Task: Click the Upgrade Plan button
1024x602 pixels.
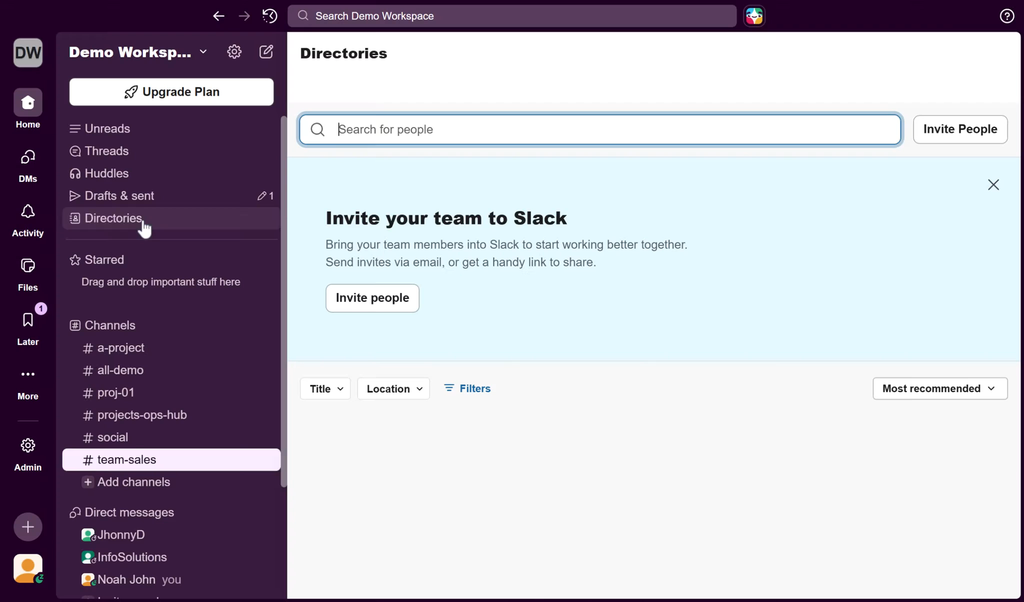Action: point(171,92)
